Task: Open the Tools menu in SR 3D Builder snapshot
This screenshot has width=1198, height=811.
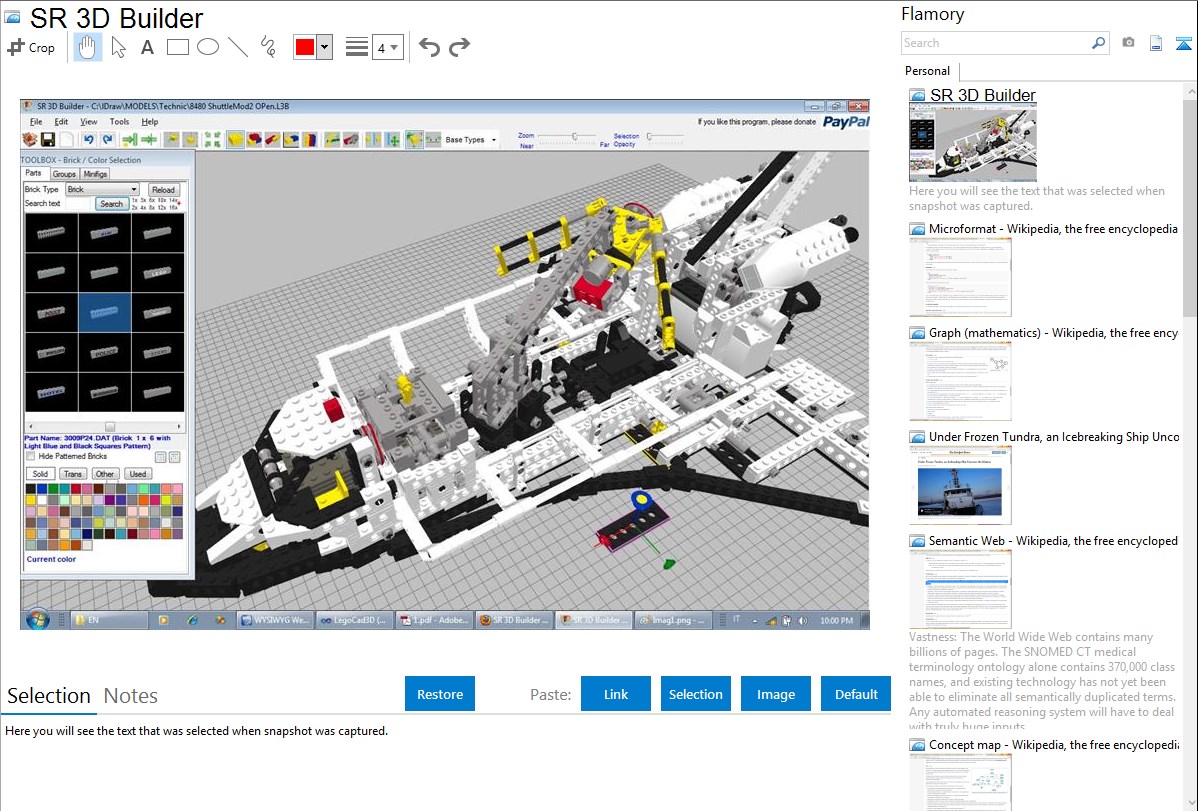Action: coord(120,122)
